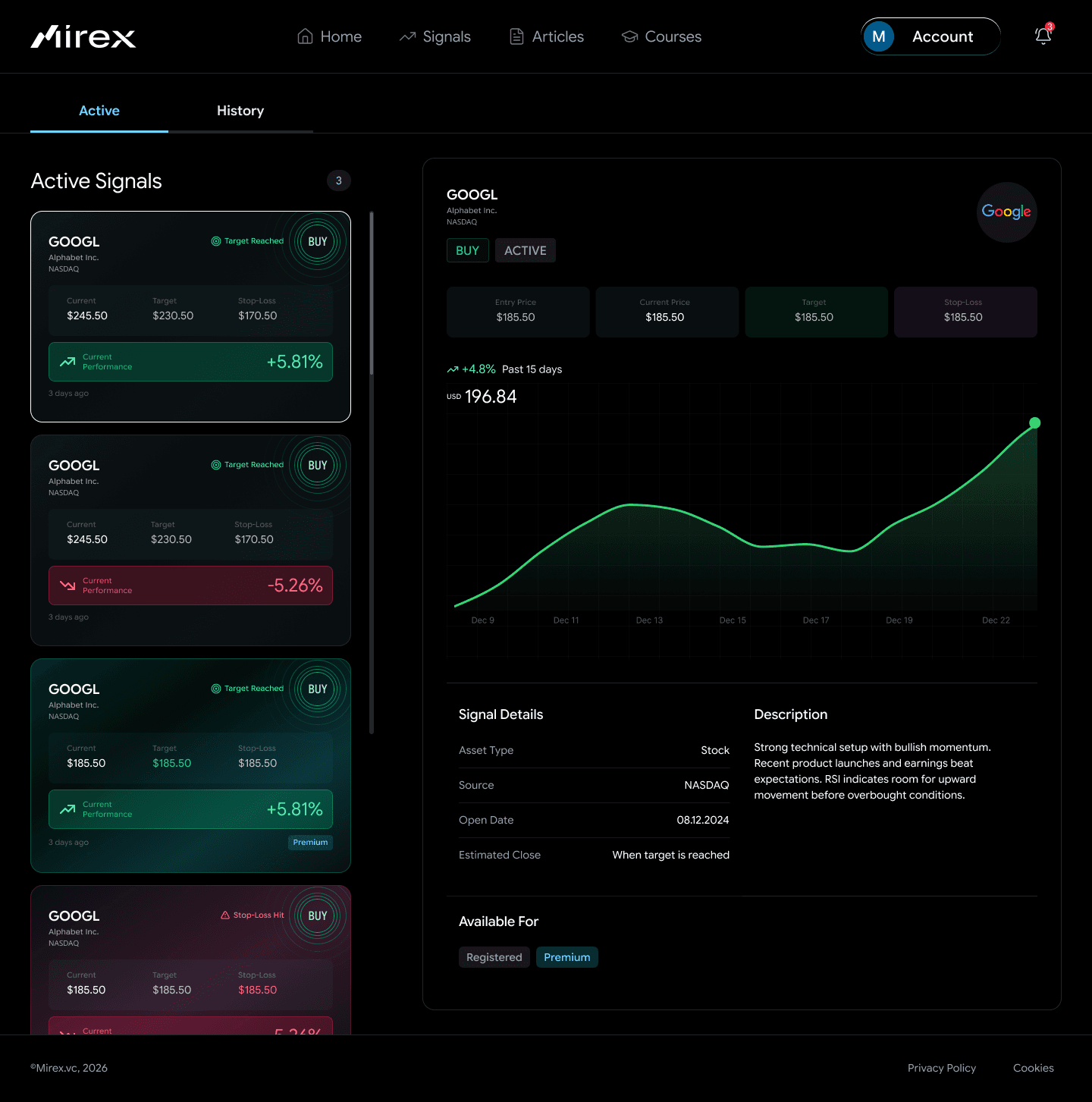Click the "Dec 9" chart axis label
Viewport: 1092px width, 1102px height.
click(483, 620)
